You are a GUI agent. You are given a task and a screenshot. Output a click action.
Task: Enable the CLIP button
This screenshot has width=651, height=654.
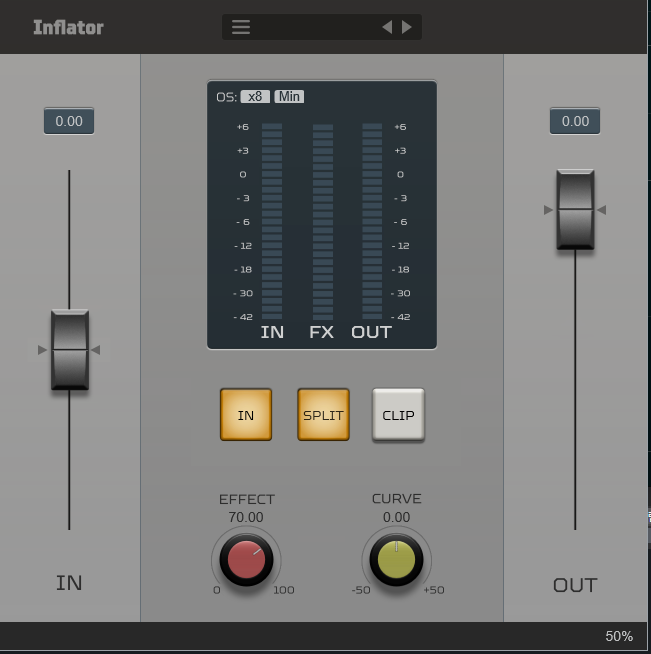pos(398,415)
